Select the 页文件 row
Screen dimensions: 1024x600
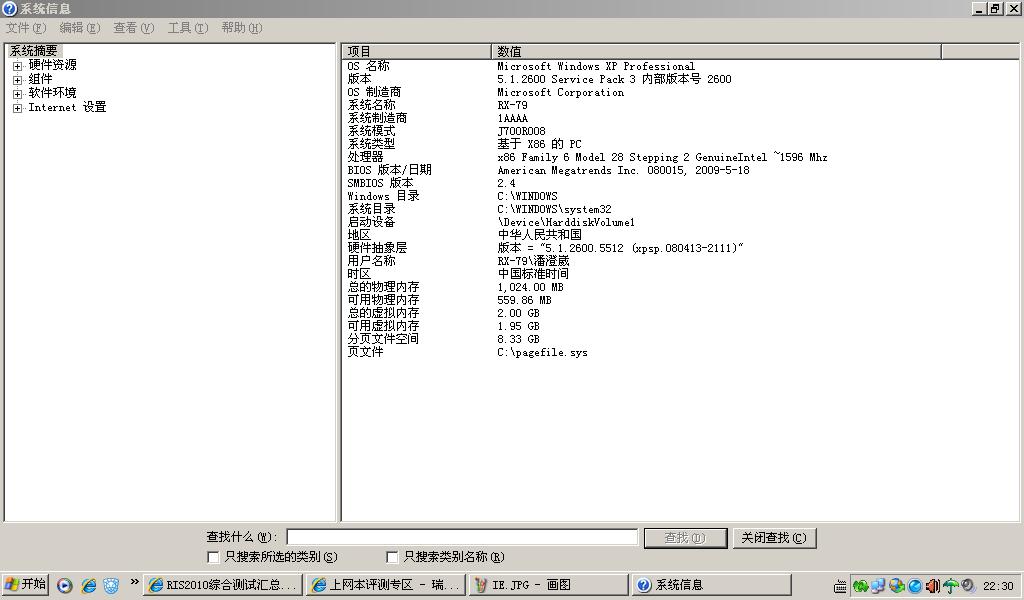click(x=679, y=352)
